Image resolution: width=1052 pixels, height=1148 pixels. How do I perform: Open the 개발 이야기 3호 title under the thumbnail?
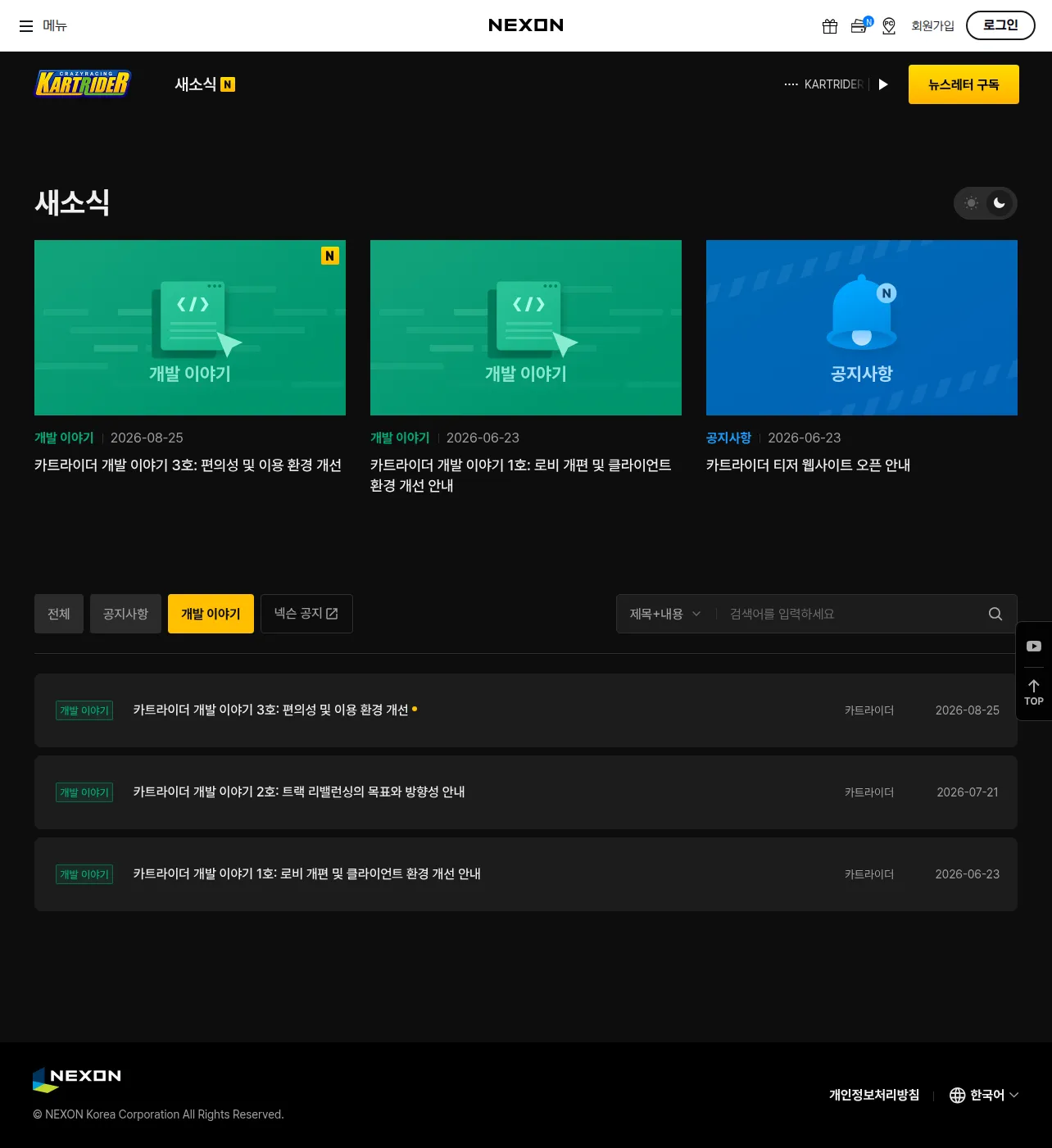pos(188,465)
